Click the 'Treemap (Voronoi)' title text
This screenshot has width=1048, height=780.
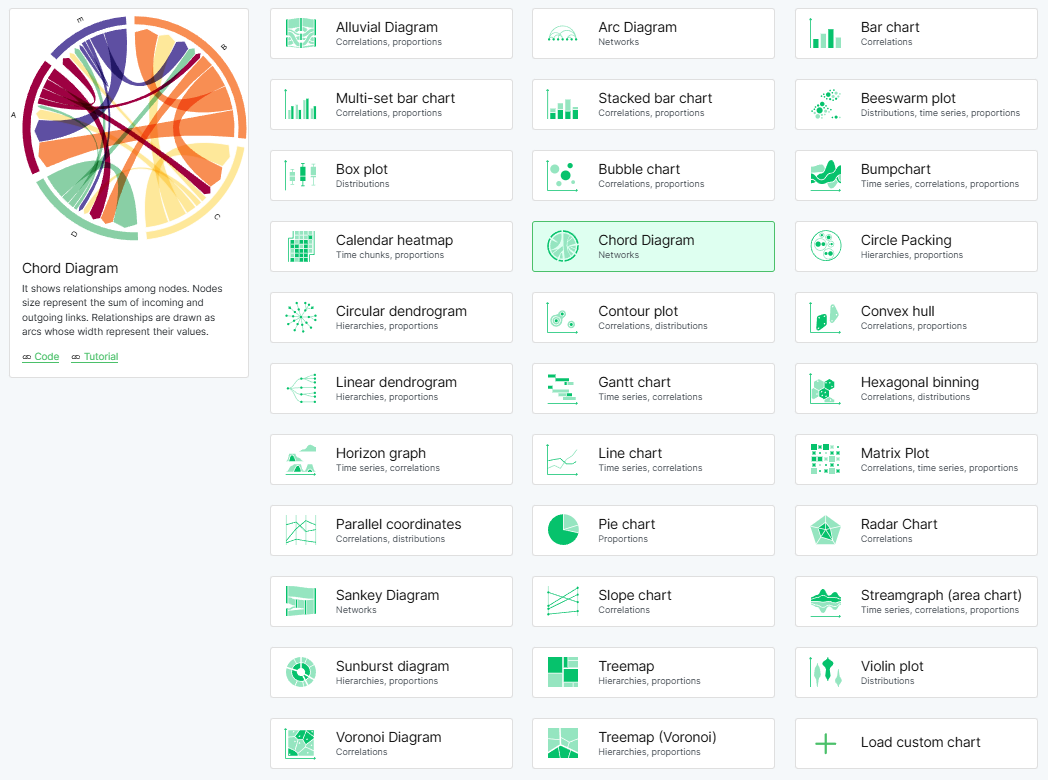coord(657,737)
